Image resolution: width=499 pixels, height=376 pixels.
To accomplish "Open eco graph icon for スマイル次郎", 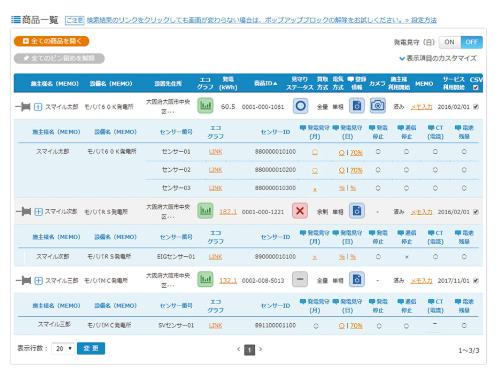I will coord(205,211).
